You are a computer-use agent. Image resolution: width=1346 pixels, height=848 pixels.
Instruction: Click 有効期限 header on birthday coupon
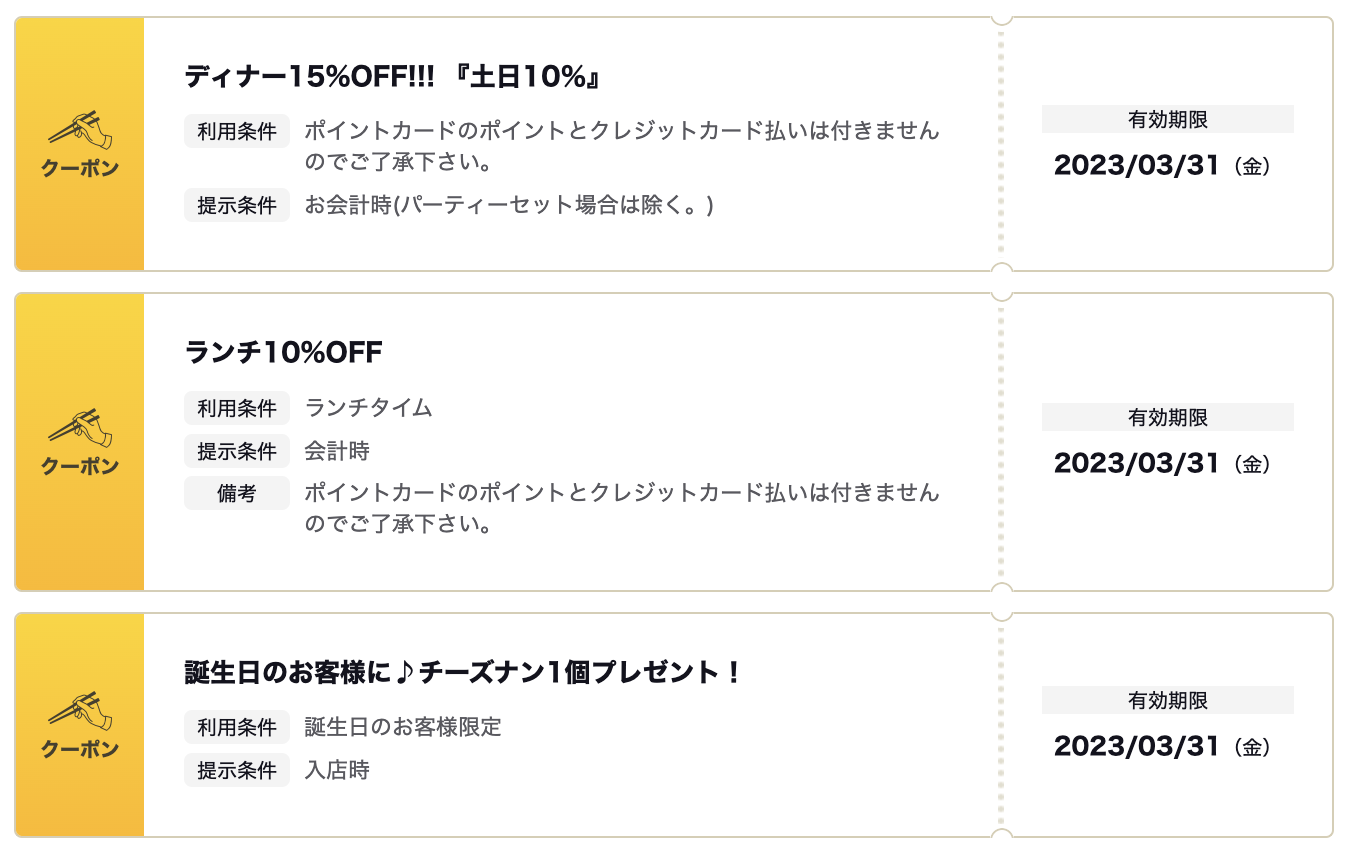pos(1168,700)
